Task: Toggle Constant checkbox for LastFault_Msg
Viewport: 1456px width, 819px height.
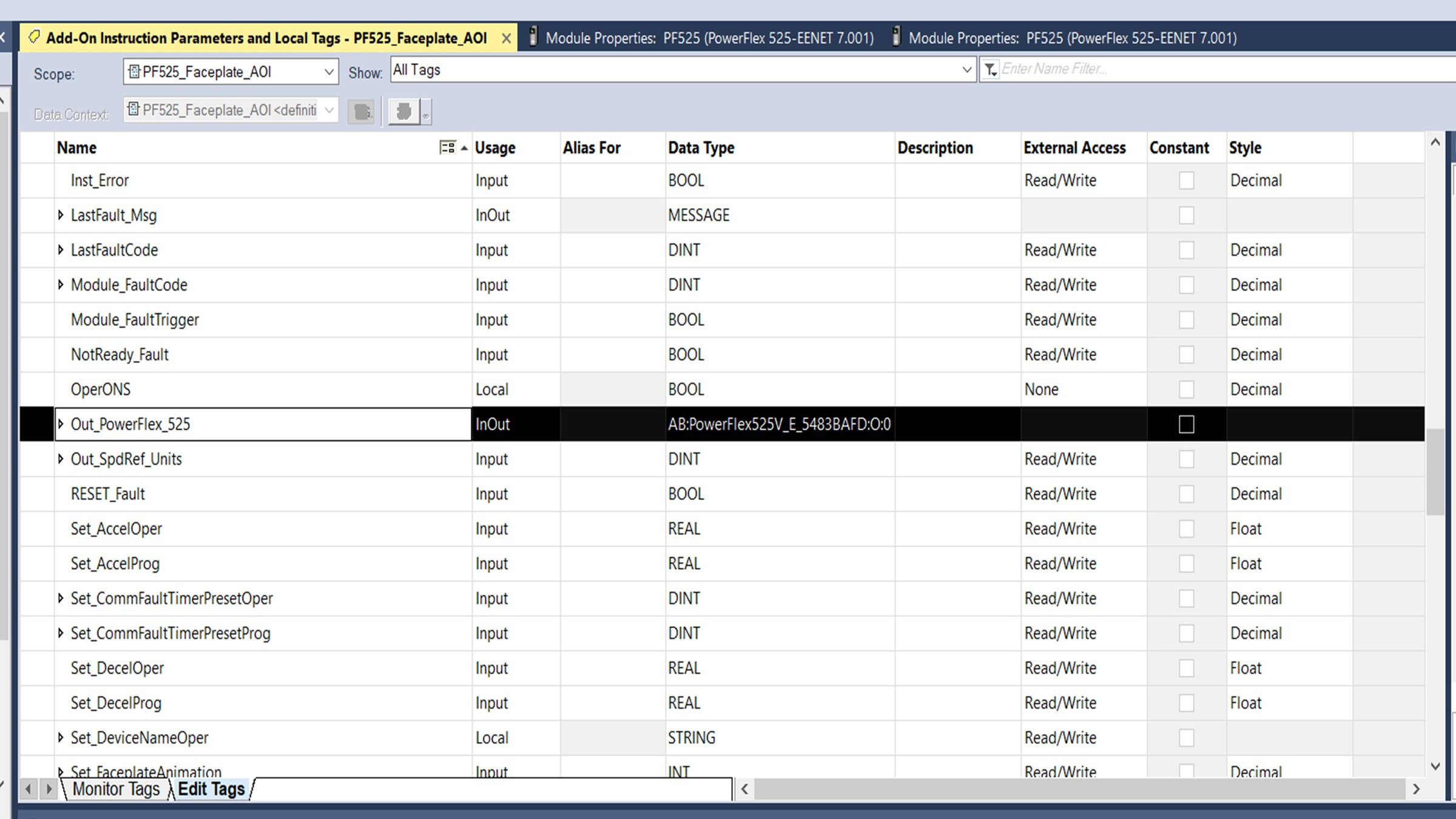Action: pyautogui.click(x=1186, y=215)
